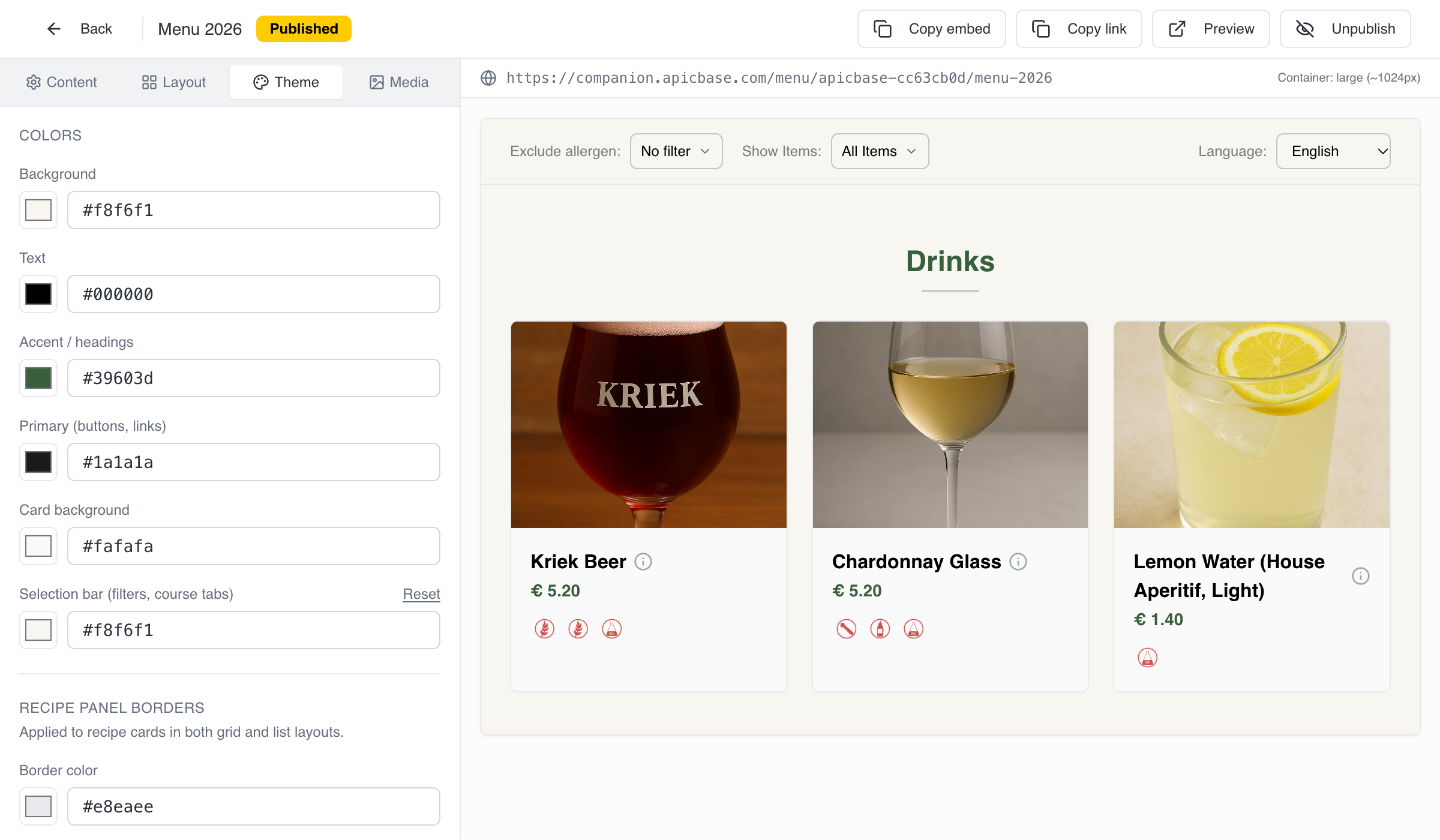The image size is (1440, 840).
Task: Click the flask allergen icon under Lemon Water
Action: [x=1148, y=658]
